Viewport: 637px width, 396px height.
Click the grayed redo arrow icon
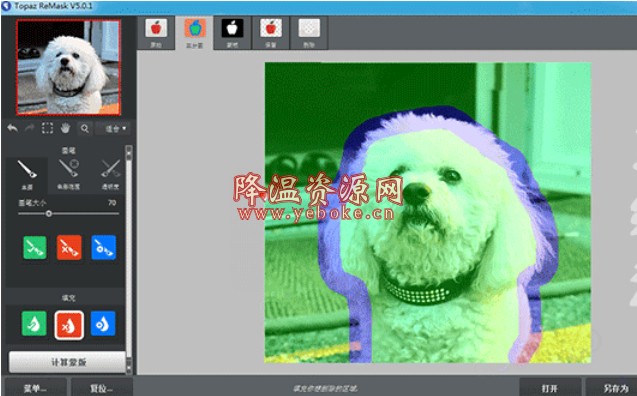point(30,128)
